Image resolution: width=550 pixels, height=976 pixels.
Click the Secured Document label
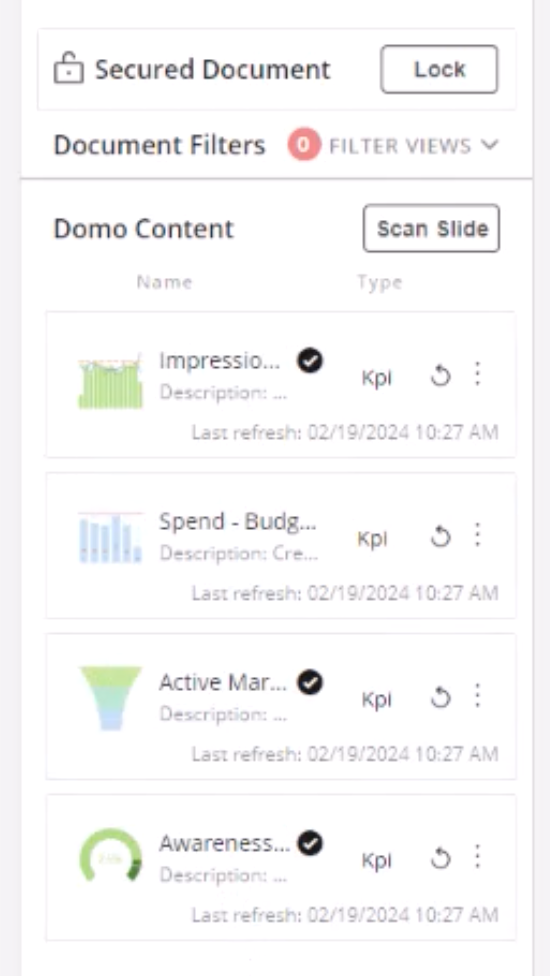click(x=212, y=69)
